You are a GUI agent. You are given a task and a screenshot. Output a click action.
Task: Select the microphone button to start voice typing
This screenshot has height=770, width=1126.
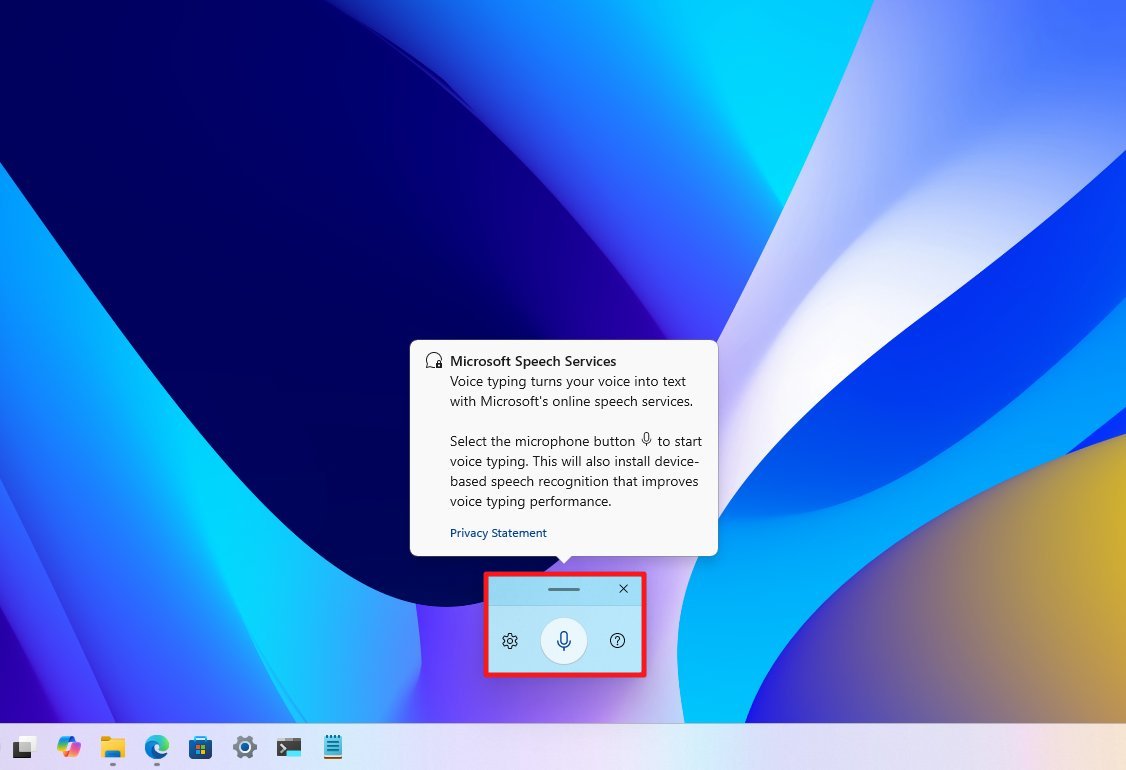(x=564, y=641)
